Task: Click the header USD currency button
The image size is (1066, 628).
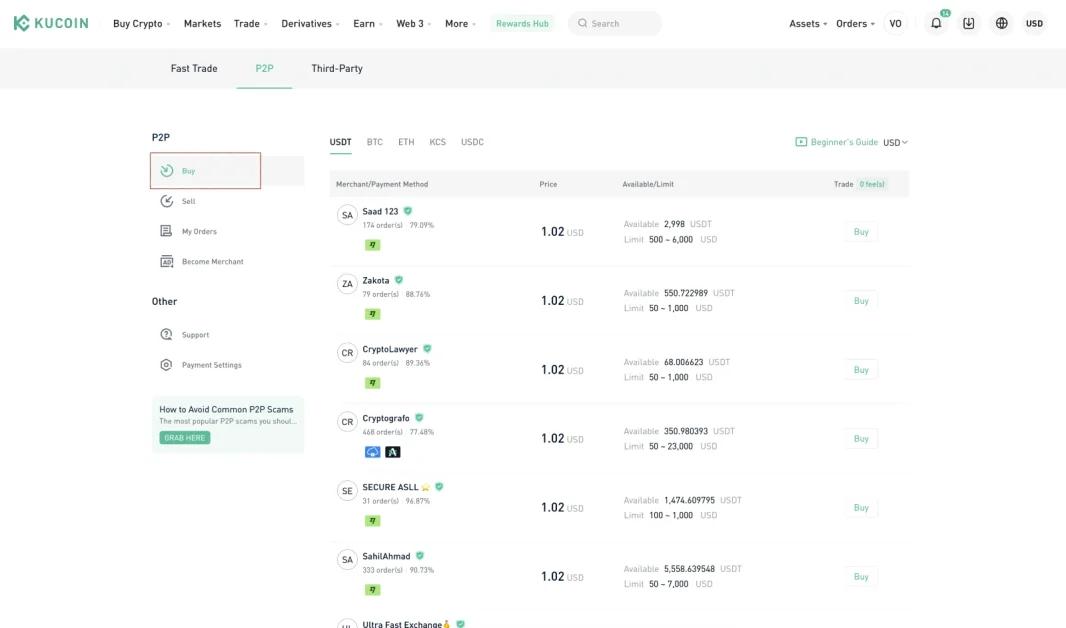Action: [x=1034, y=23]
